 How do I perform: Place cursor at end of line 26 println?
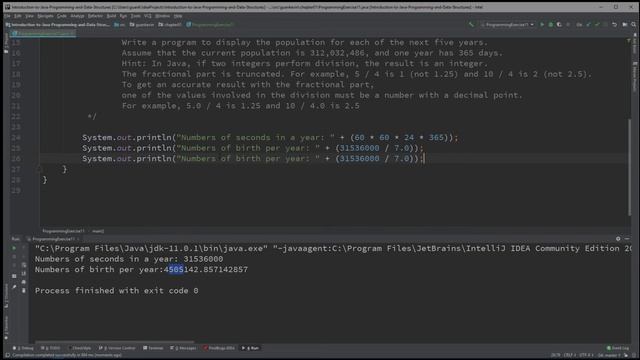coord(424,159)
